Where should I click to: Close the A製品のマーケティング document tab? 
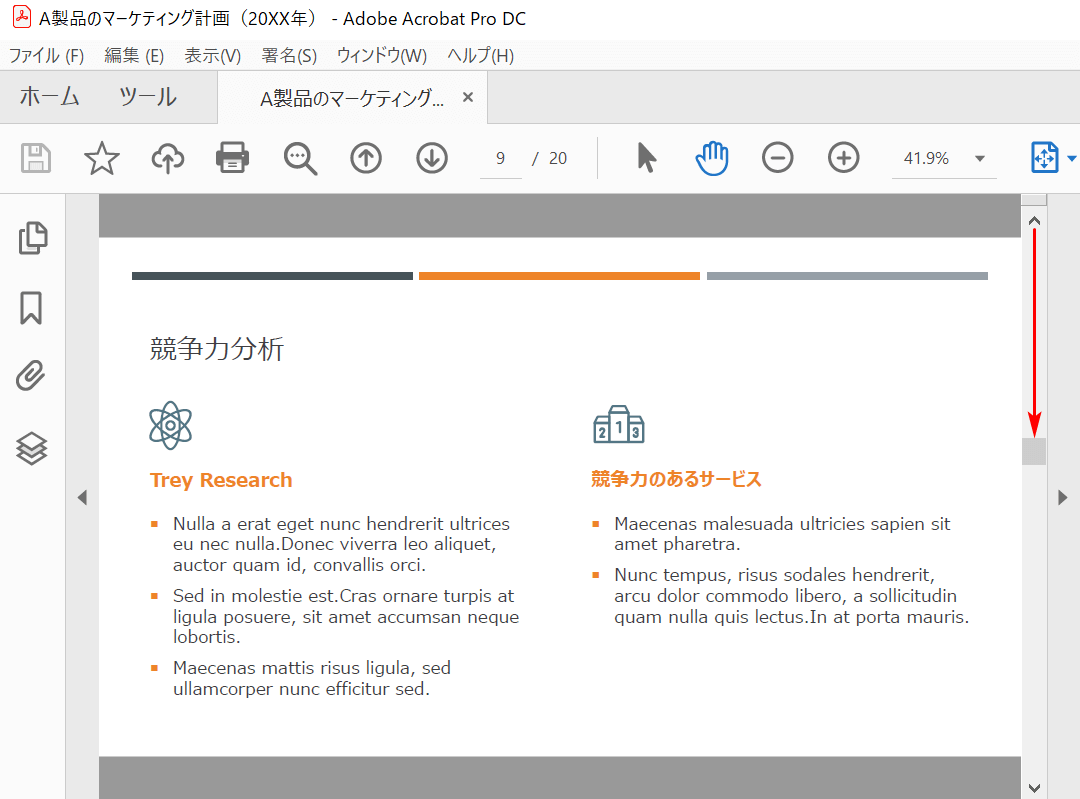[468, 97]
